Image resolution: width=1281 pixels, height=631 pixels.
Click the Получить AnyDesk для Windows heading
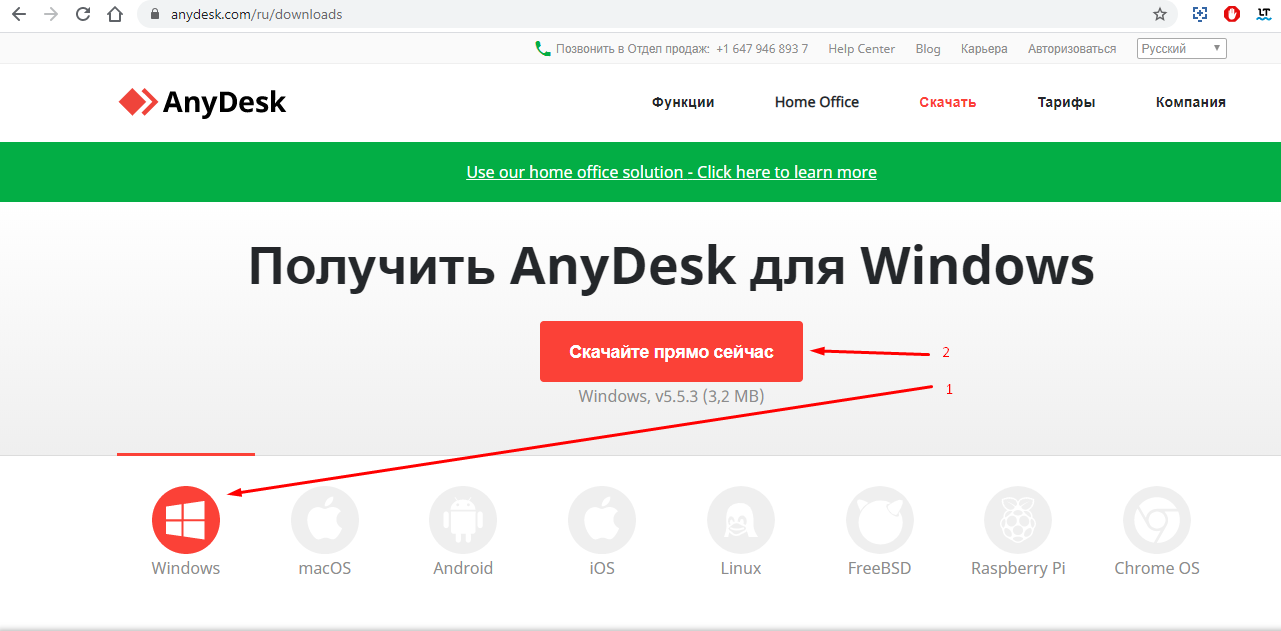pos(671,266)
